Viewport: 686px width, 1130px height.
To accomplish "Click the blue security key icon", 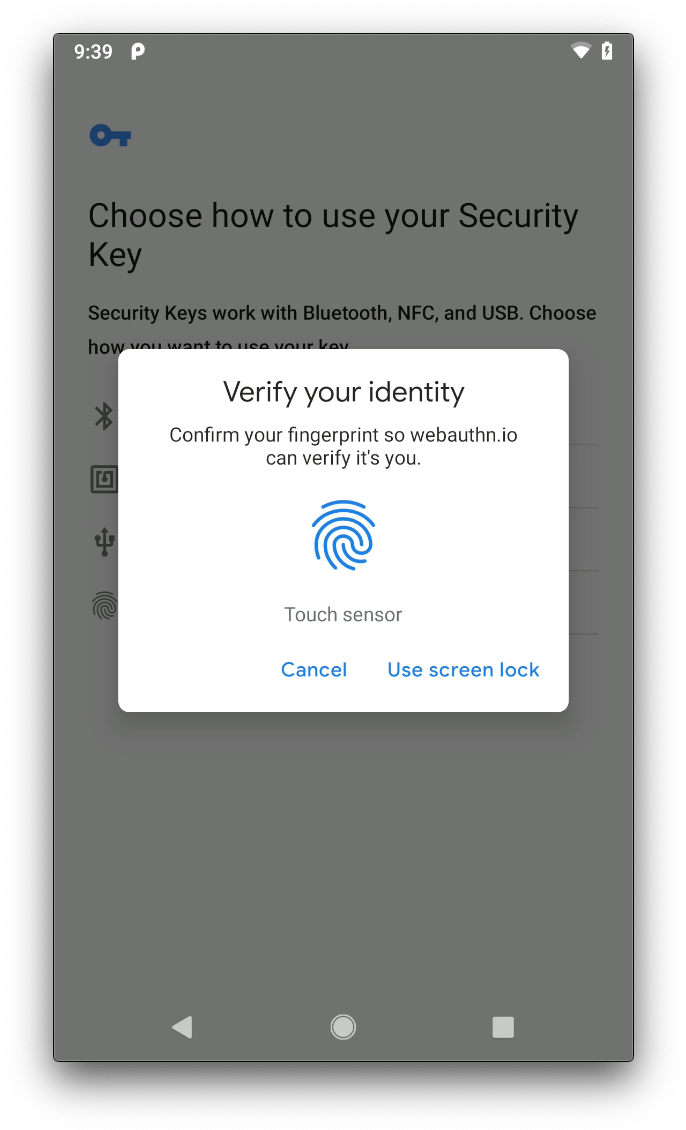I will (110, 135).
